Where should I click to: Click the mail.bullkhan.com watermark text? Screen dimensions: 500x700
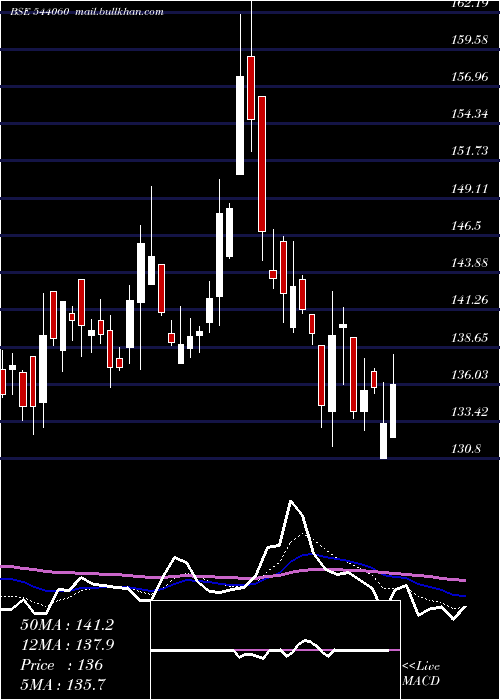coord(119,12)
